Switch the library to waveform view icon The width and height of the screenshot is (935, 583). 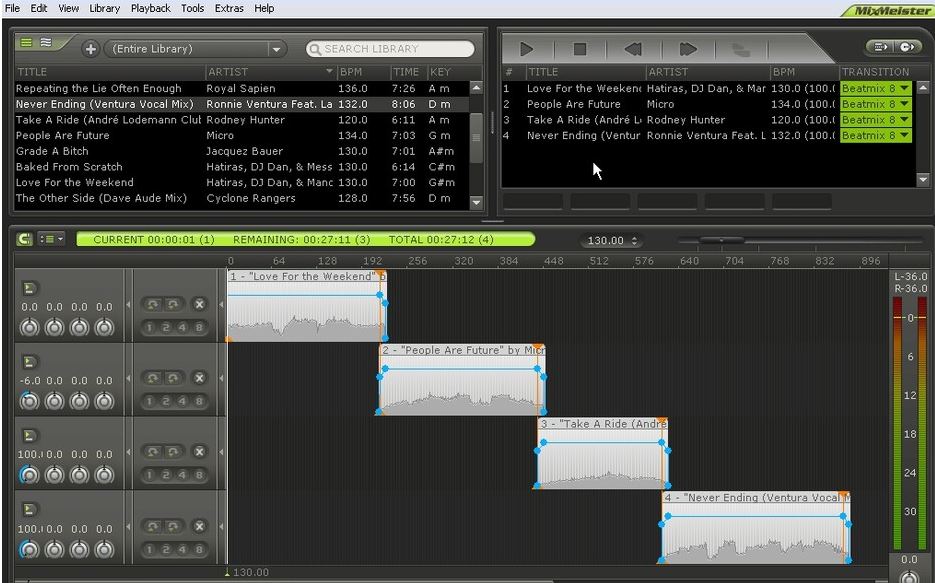point(45,42)
